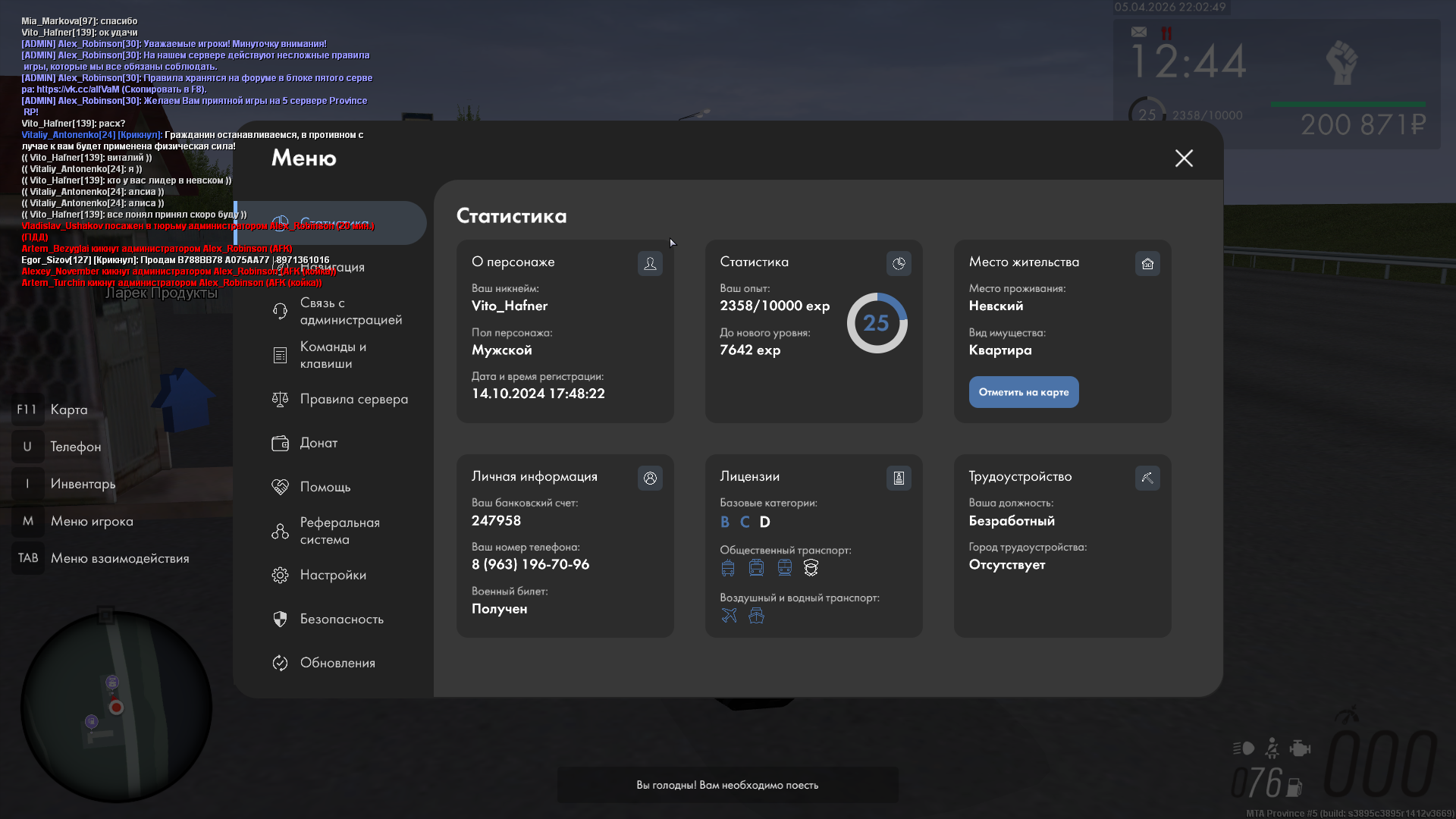The width and height of the screenshot is (1456, 819).
Task: Click the boat license icon
Action: point(756,616)
